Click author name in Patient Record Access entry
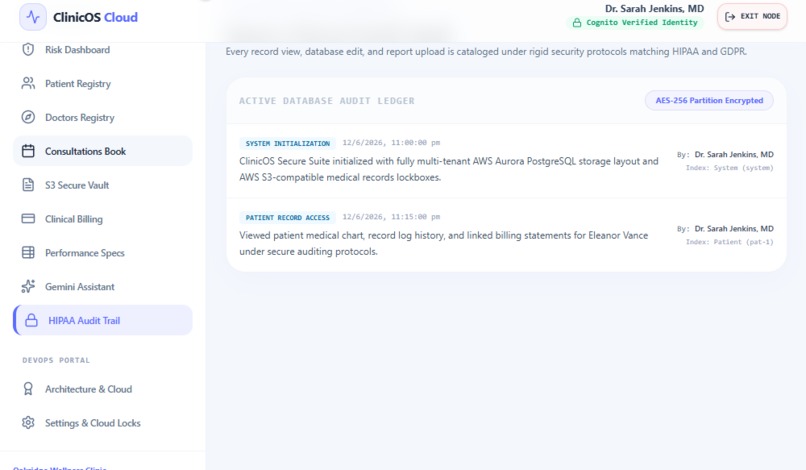The height and width of the screenshot is (470, 806). [x=734, y=228]
